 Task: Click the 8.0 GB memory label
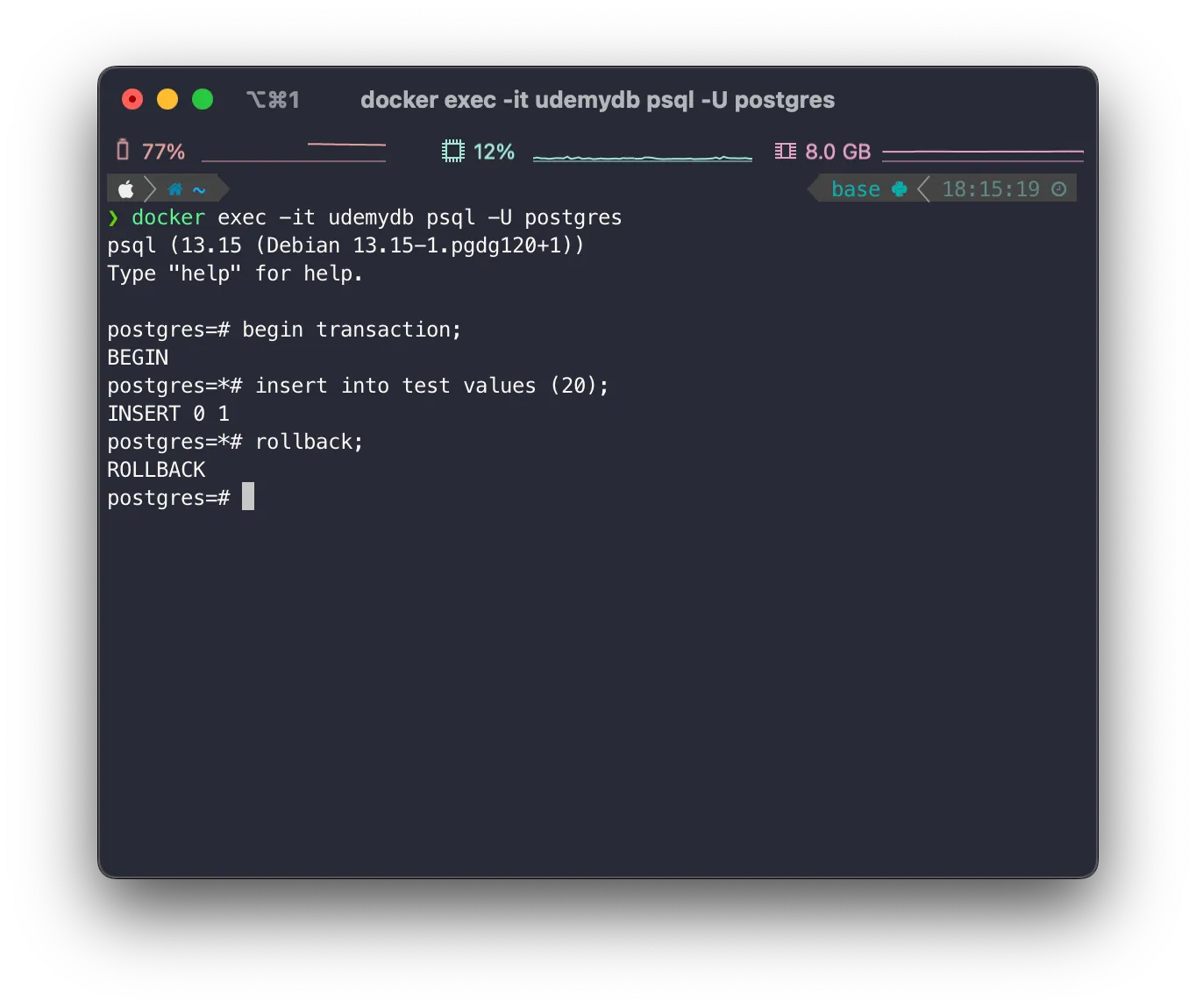[x=837, y=152]
